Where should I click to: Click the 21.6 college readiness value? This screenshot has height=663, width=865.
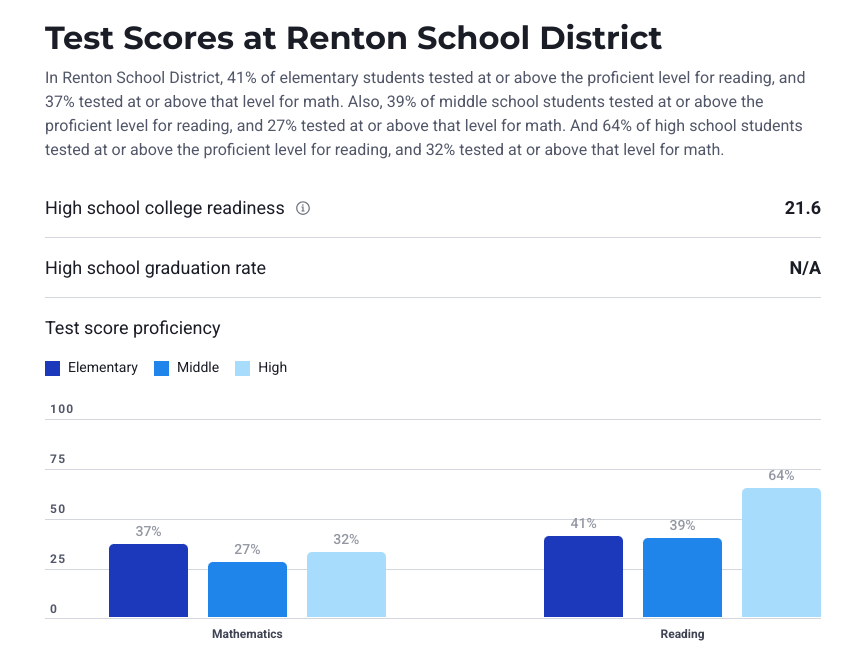pyautogui.click(x=802, y=208)
